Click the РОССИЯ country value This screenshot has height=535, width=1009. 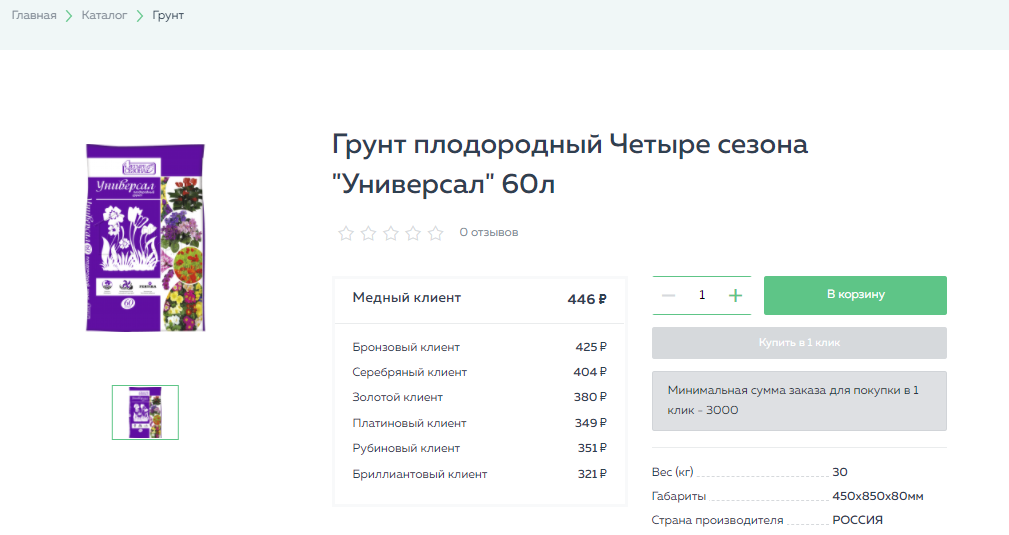(x=858, y=520)
